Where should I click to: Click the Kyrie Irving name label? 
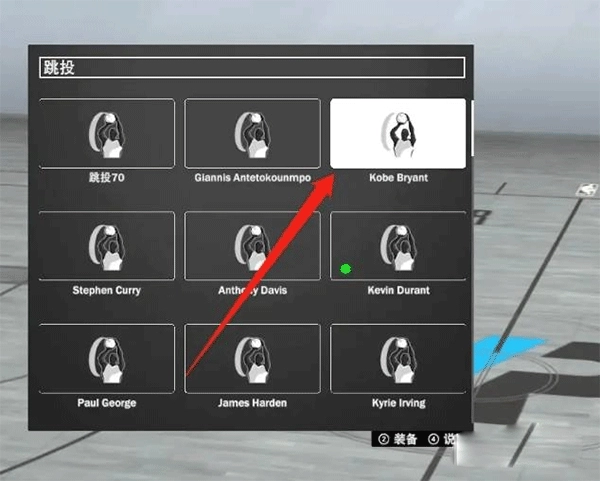click(398, 403)
